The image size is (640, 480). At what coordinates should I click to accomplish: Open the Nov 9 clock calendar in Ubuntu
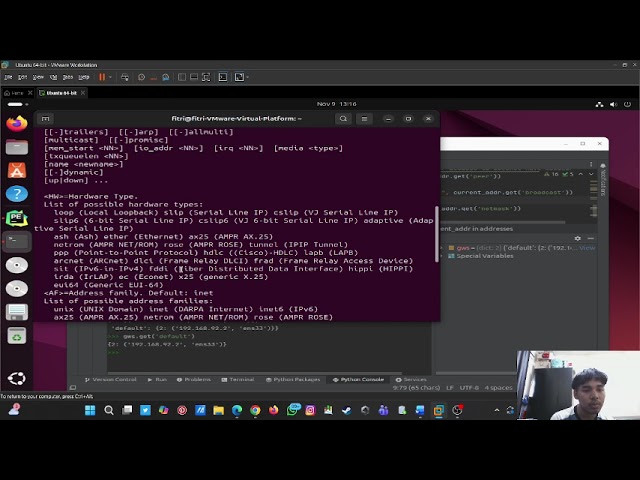click(x=337, y=104)
